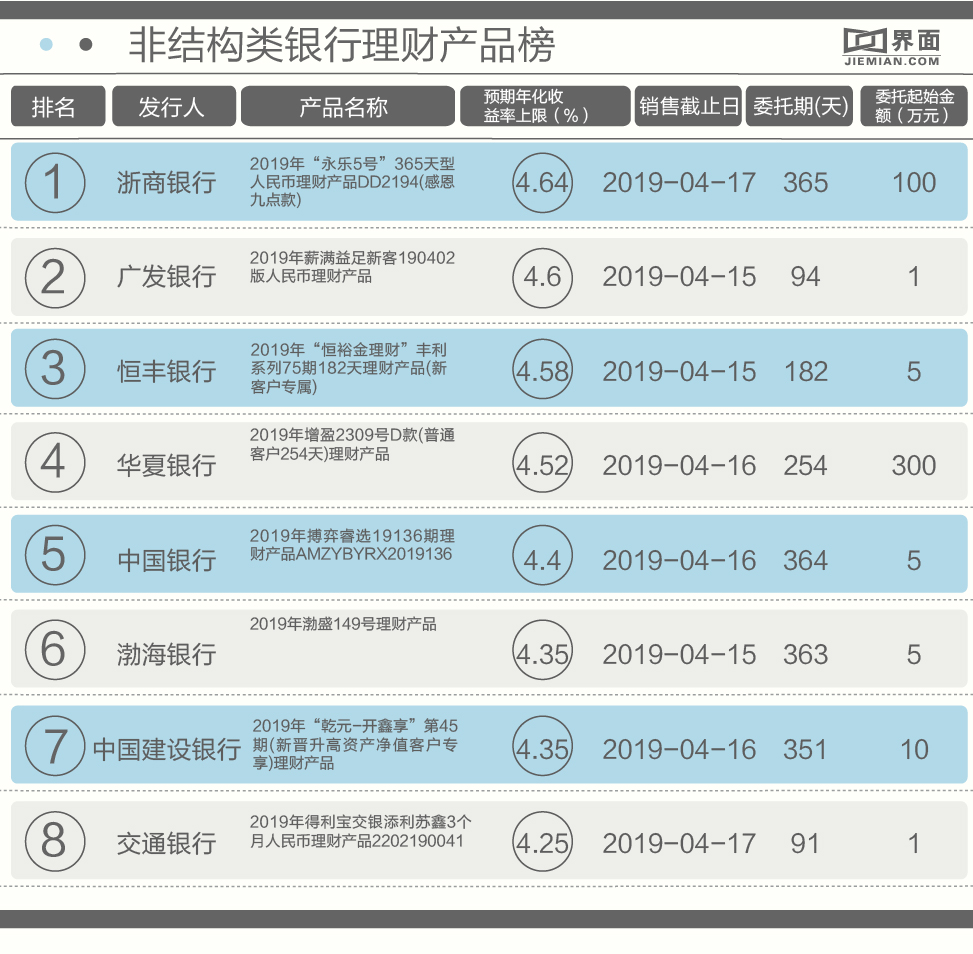
Task: Click the 发行人 column header
Action: tap(174, 106)
